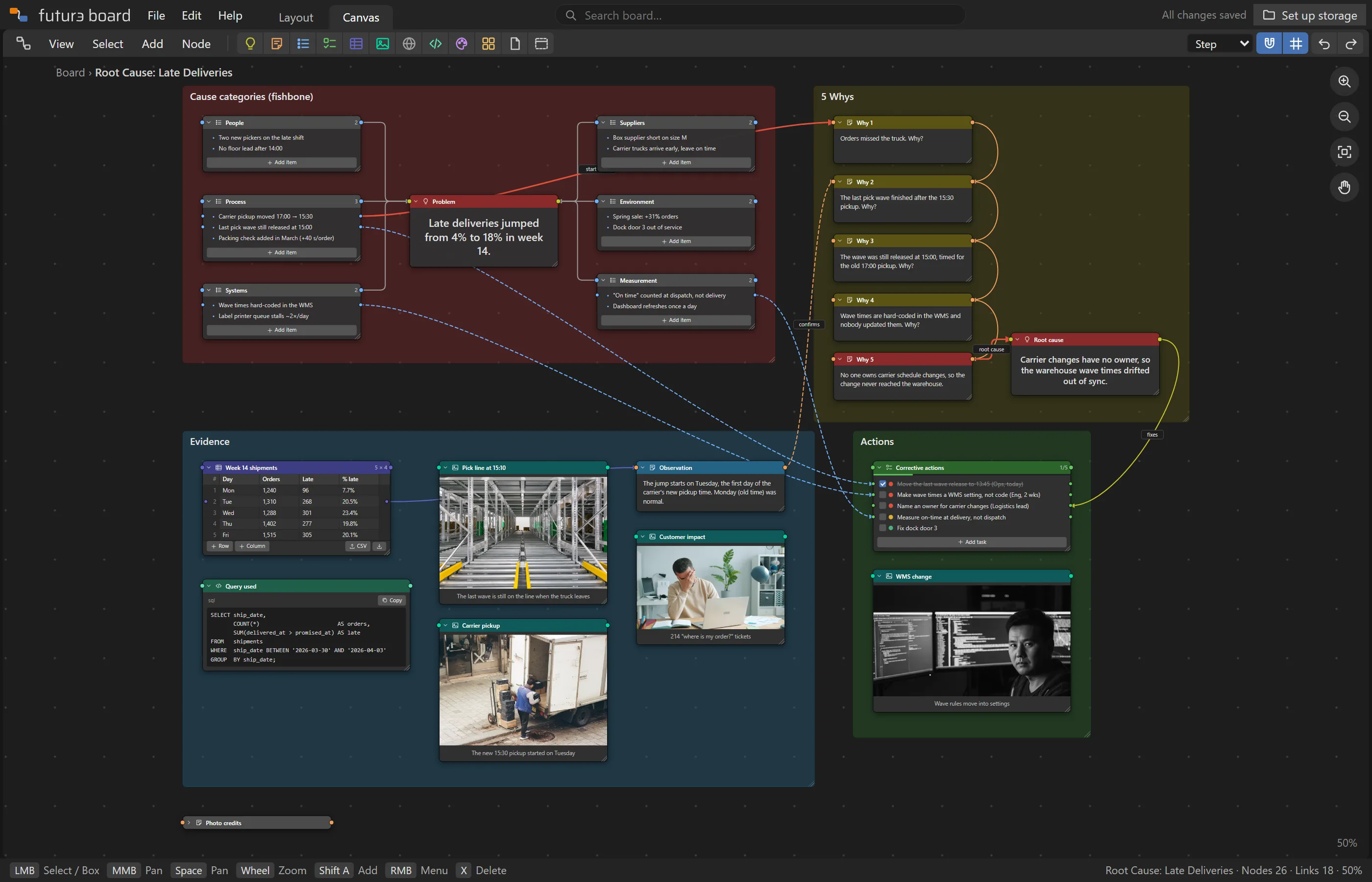Open the color palette tool in toolbar
This screenshot has height=882, width=1372.
(x=462, y=44)
